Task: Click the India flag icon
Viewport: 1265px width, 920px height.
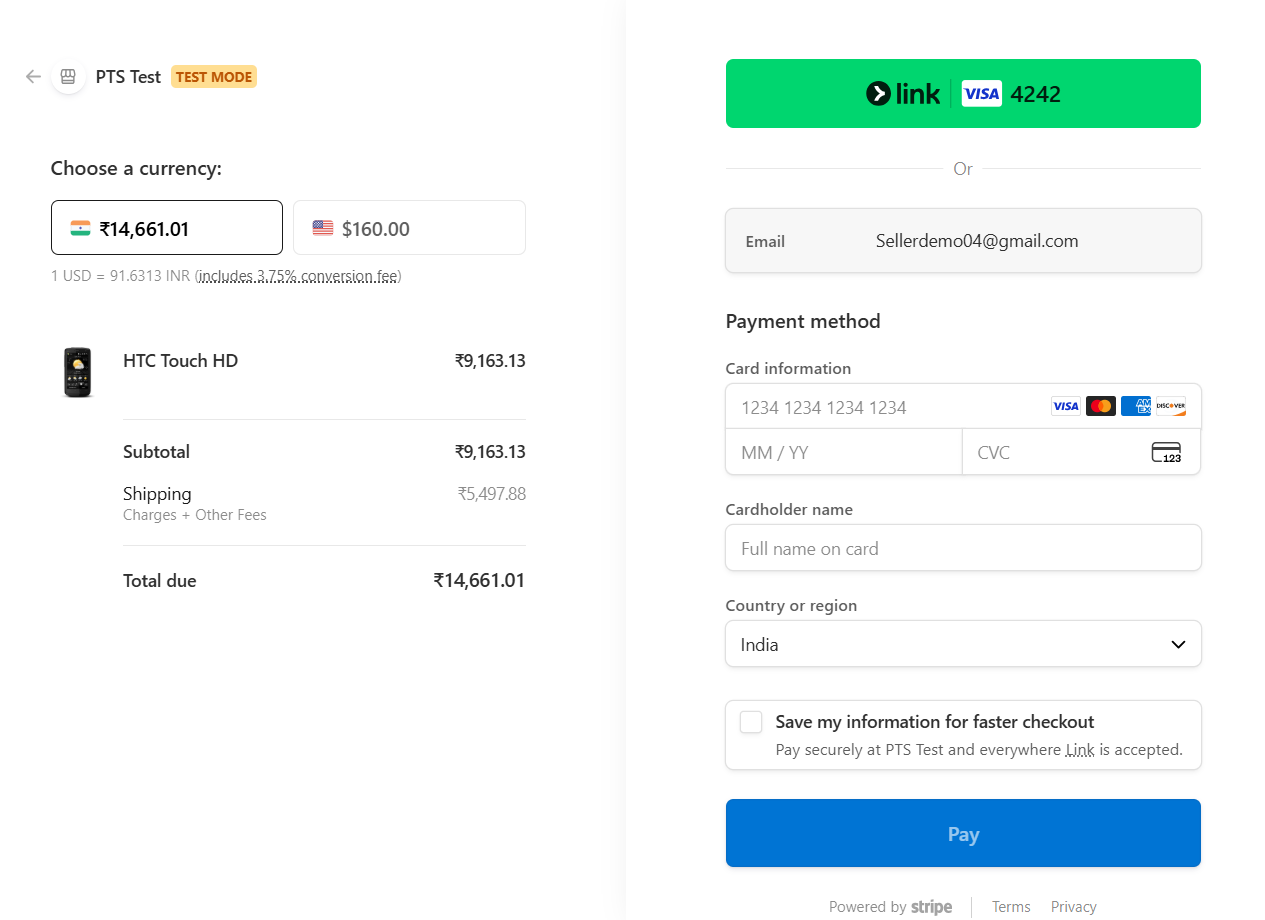Action: [x=80, y=228]
